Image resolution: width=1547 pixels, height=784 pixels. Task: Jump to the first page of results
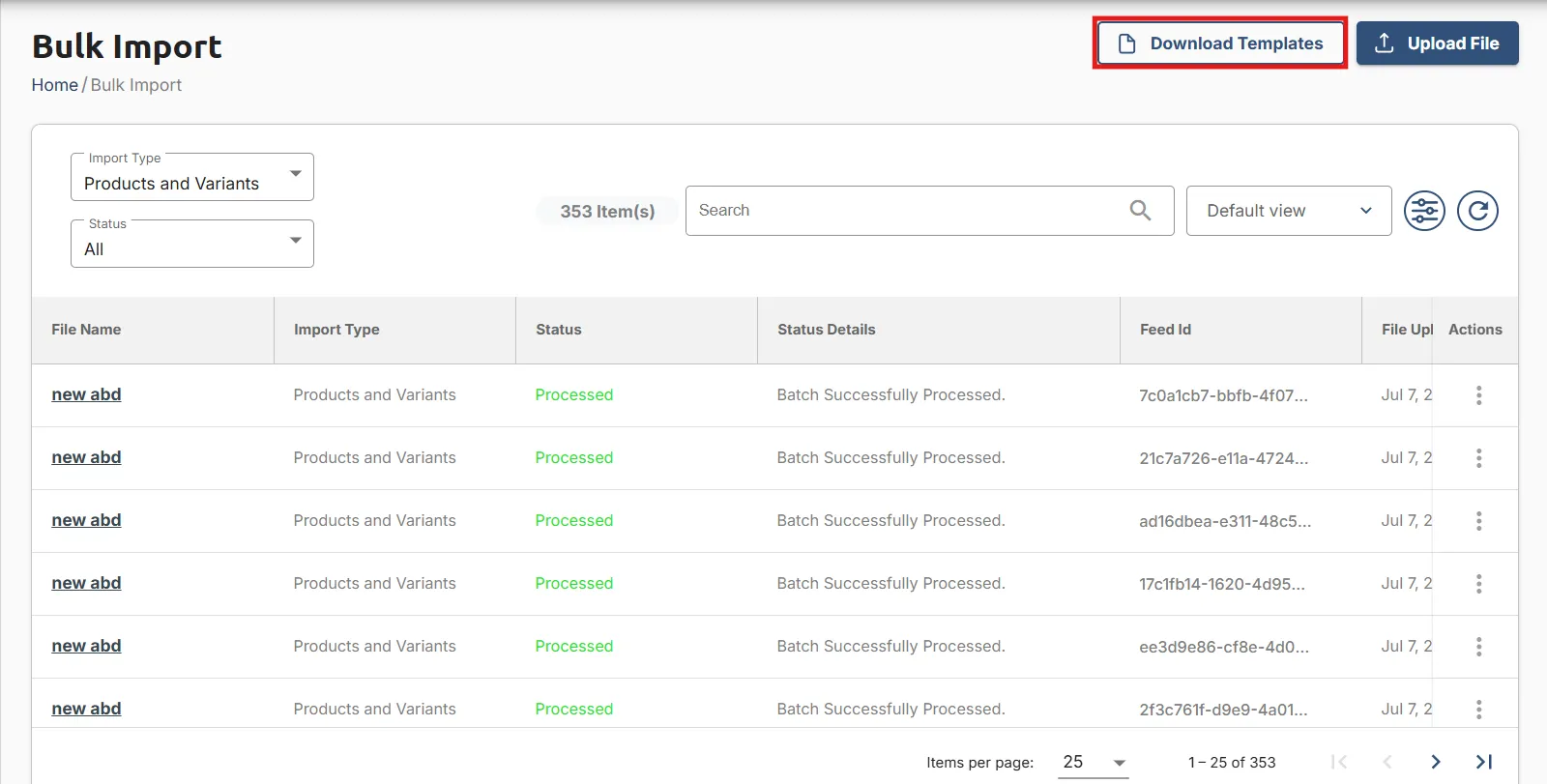pos(1339,762)
